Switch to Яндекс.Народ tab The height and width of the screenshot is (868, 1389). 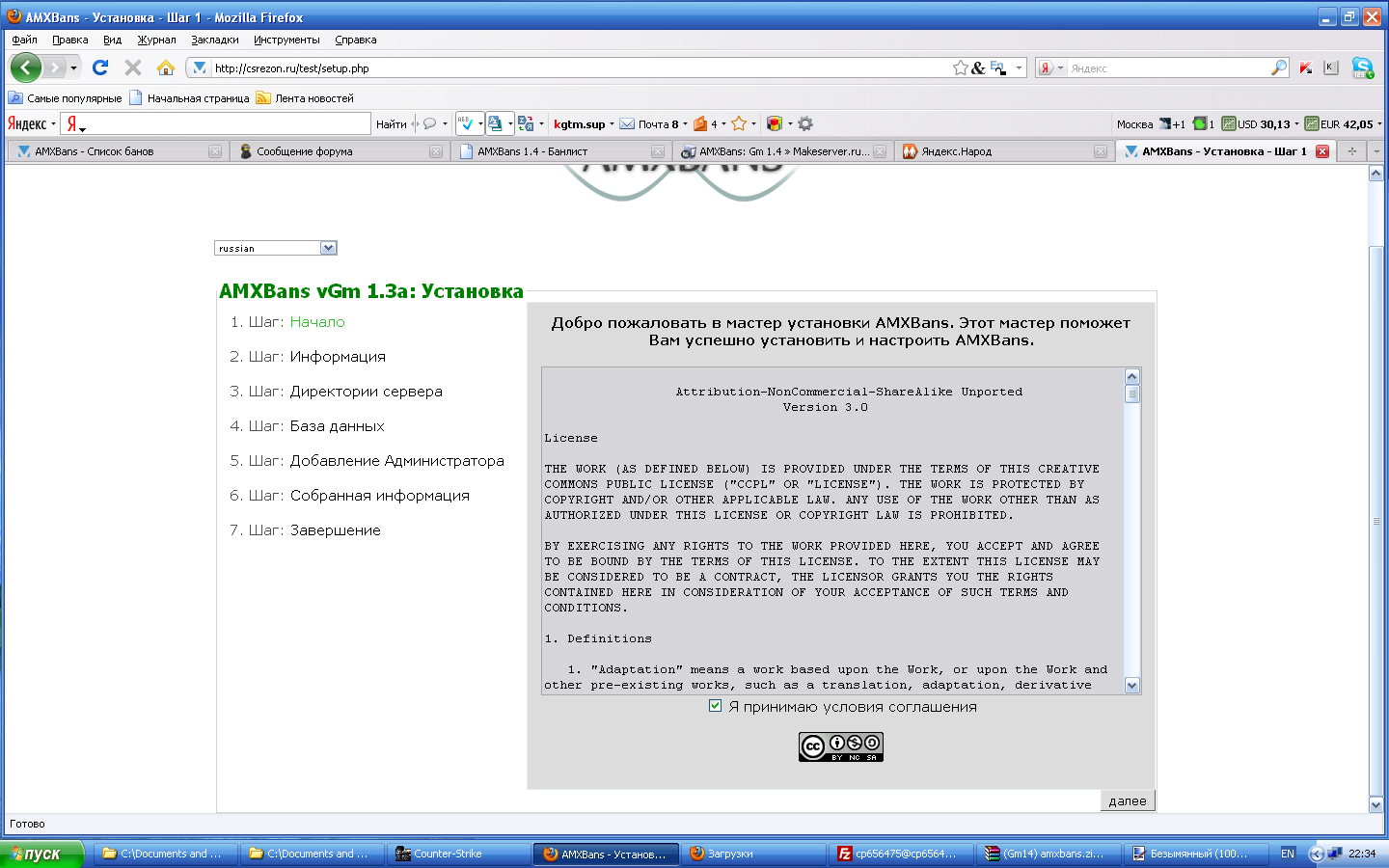(1004, 151)
